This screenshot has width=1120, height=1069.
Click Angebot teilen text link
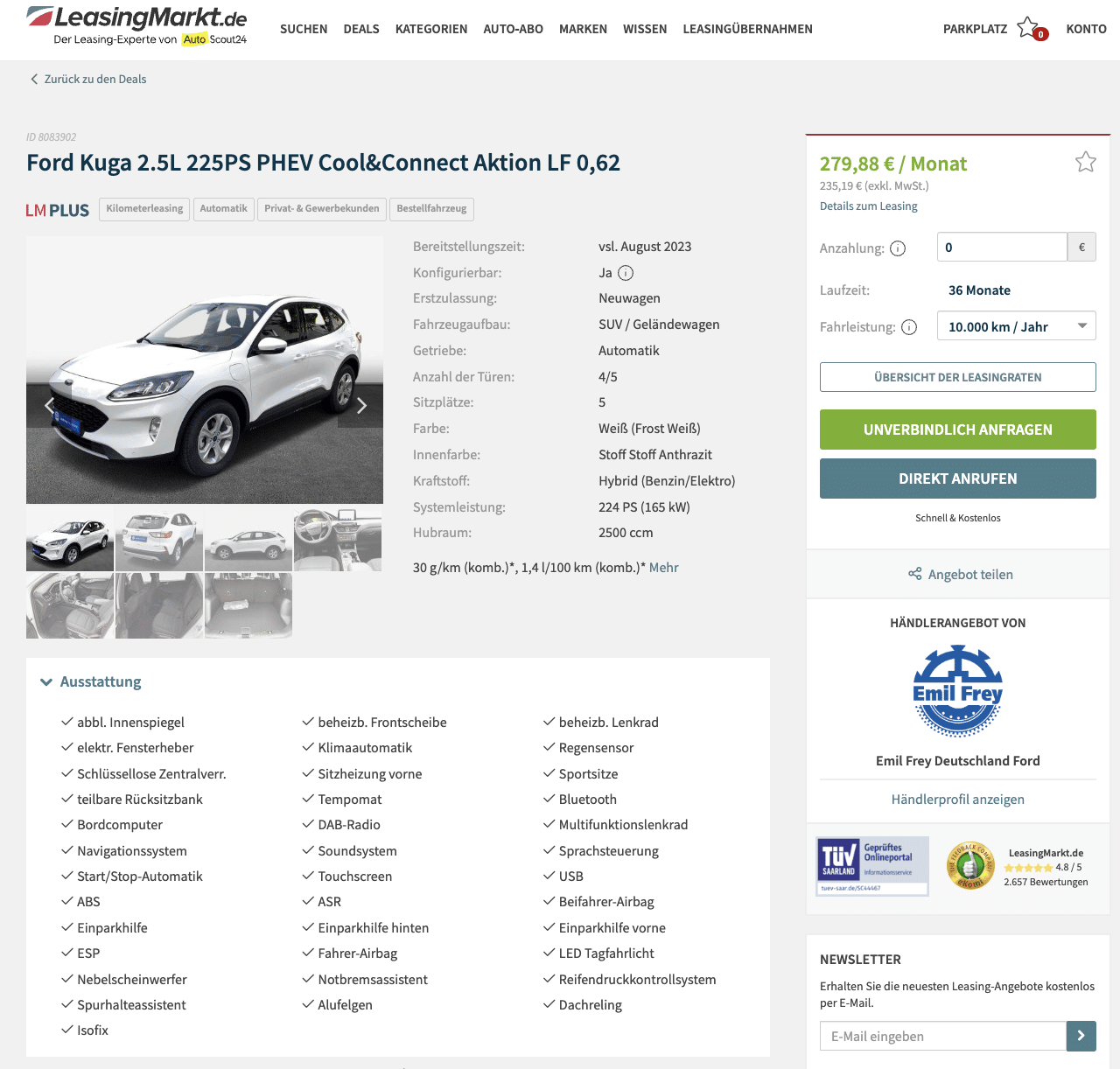[x=970, y=575]
